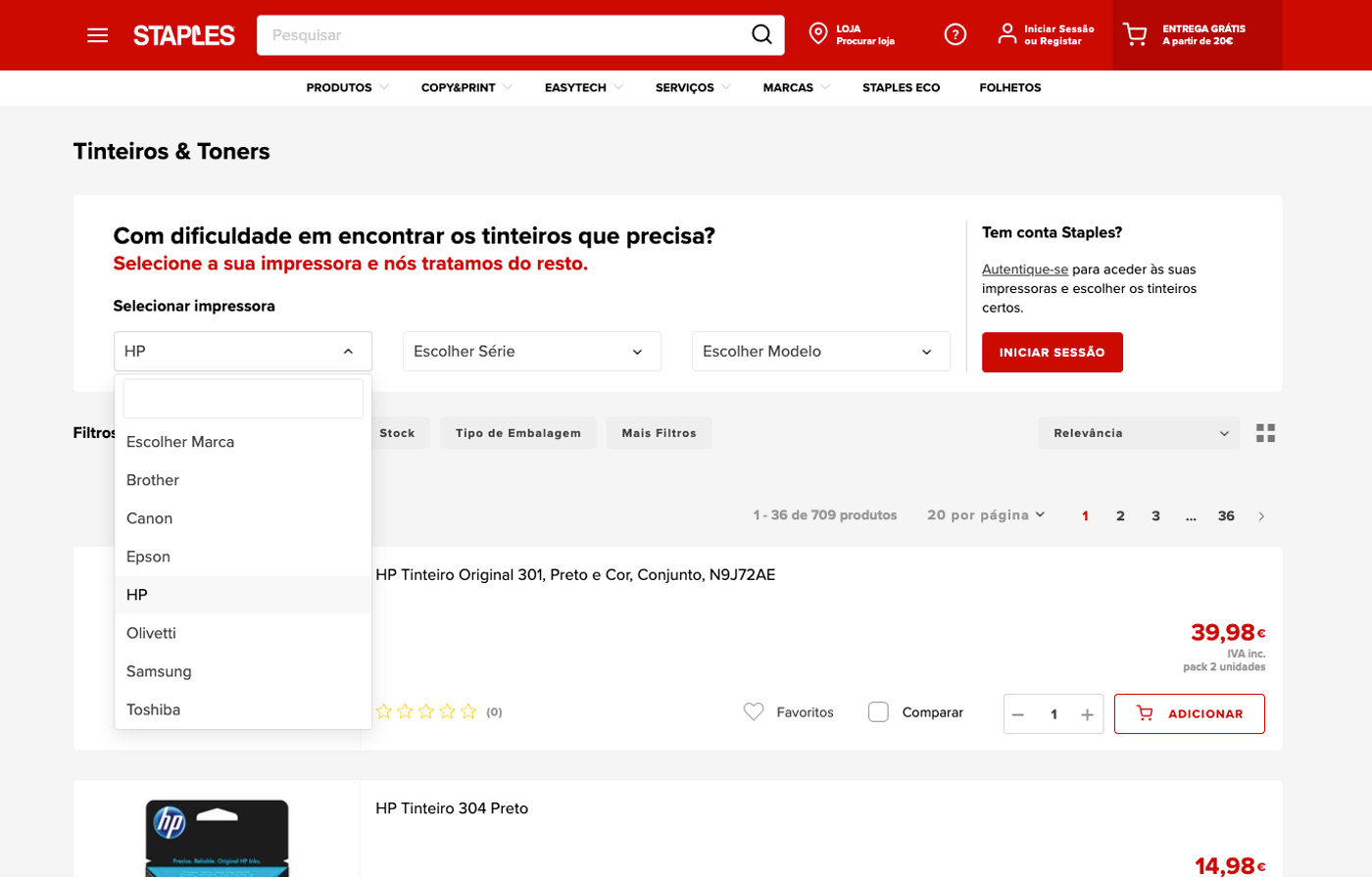Image resolution: width=1372 pixels, height=877 pixels.
Task: Open the Relevância sort dropdown
Action: pos(1139,433)
